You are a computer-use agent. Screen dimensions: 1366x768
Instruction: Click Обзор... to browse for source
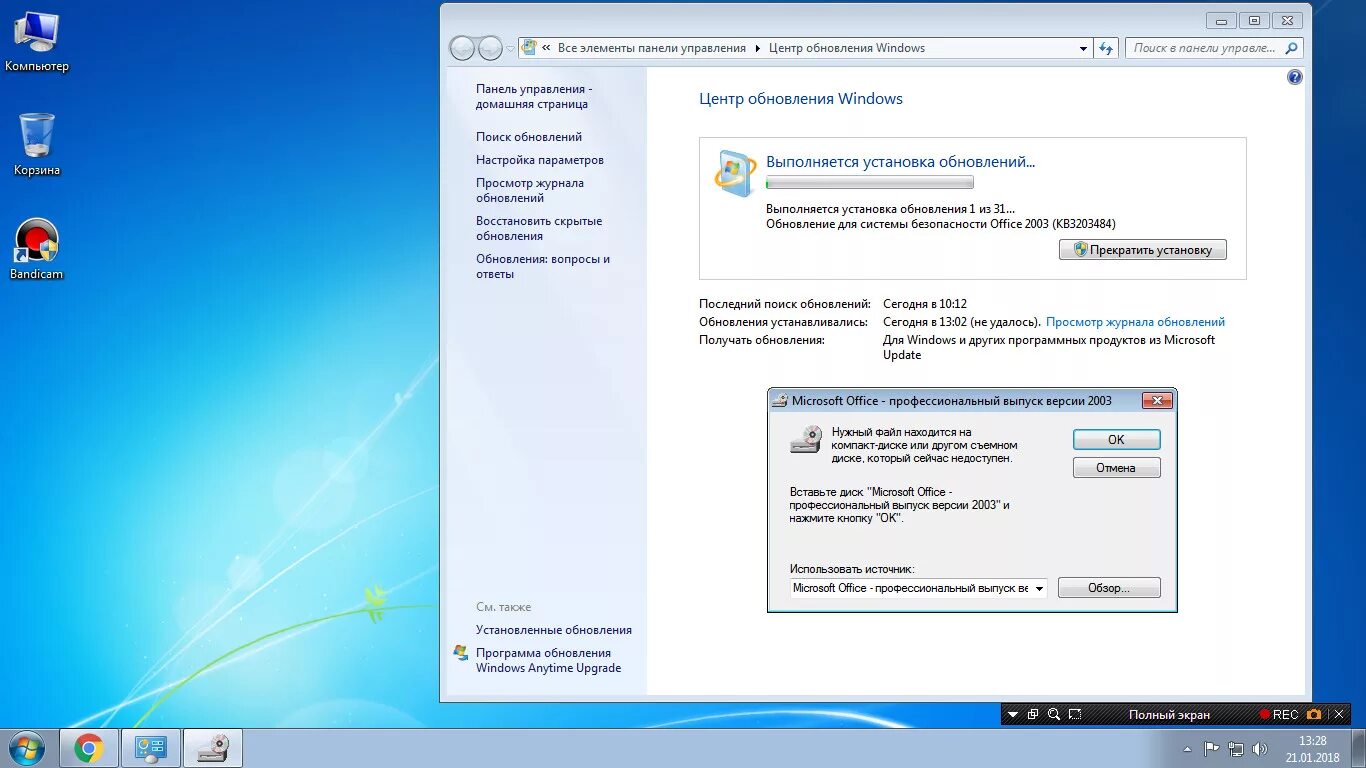click(1109, 588)
